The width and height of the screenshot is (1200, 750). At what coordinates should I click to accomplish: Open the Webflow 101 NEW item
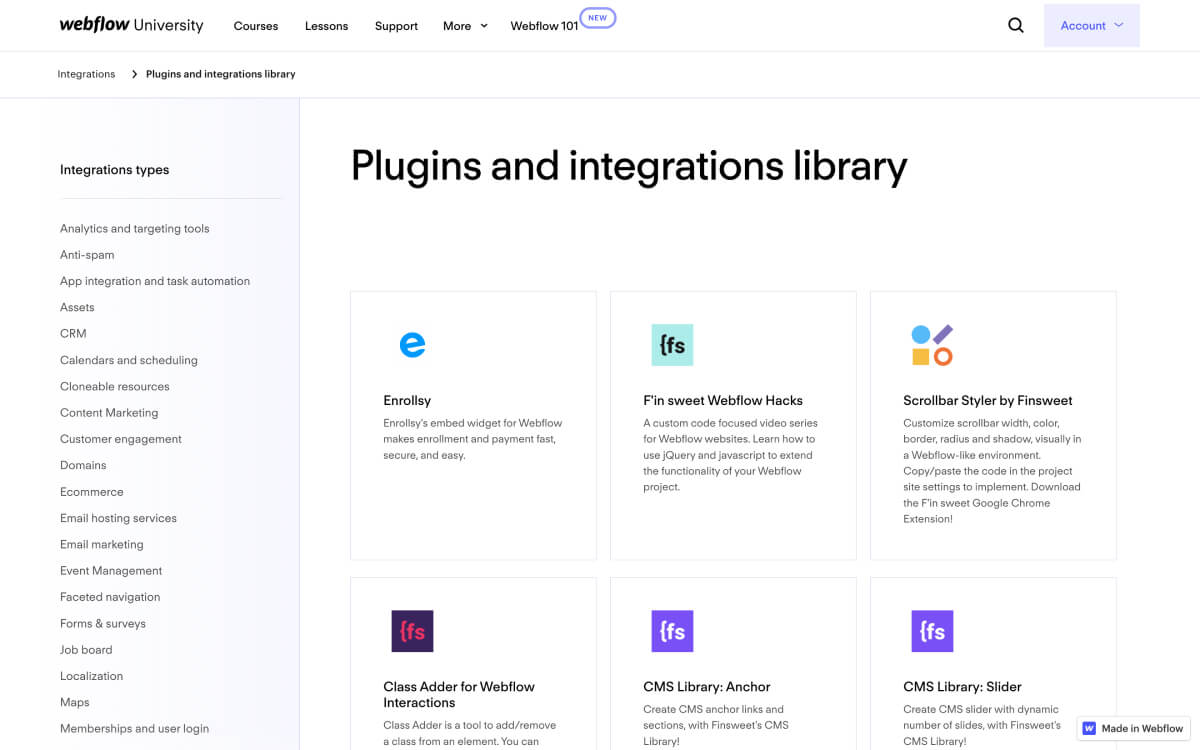[x=543, y=27]
